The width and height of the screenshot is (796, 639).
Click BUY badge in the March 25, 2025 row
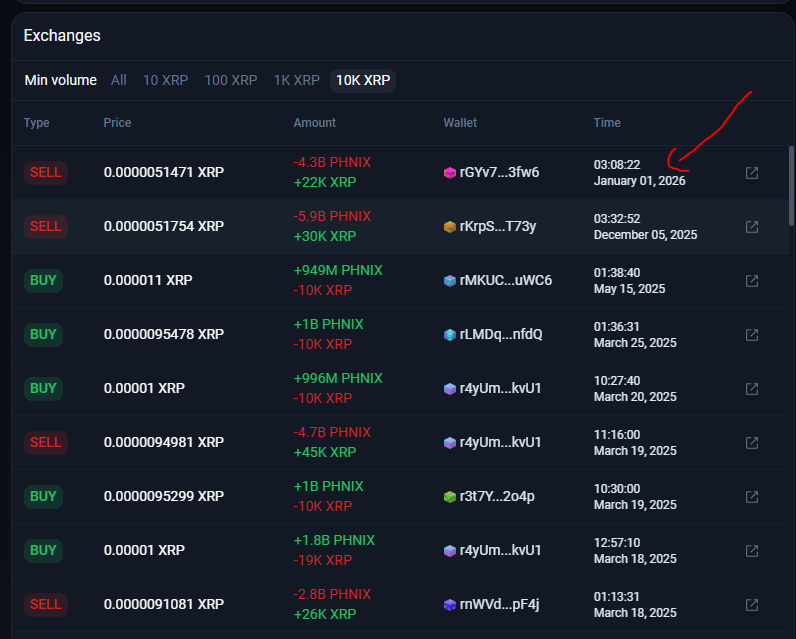point(43,334)
